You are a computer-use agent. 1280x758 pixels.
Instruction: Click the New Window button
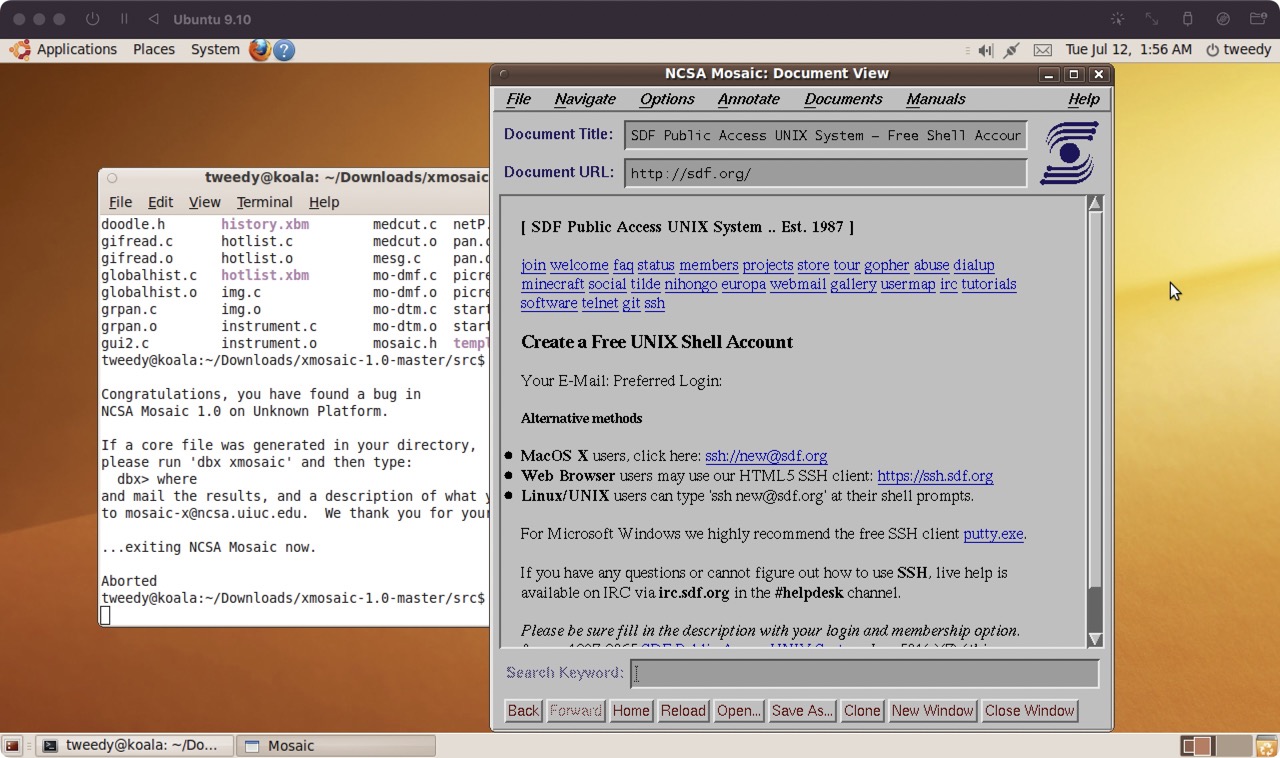coord(933,711)
